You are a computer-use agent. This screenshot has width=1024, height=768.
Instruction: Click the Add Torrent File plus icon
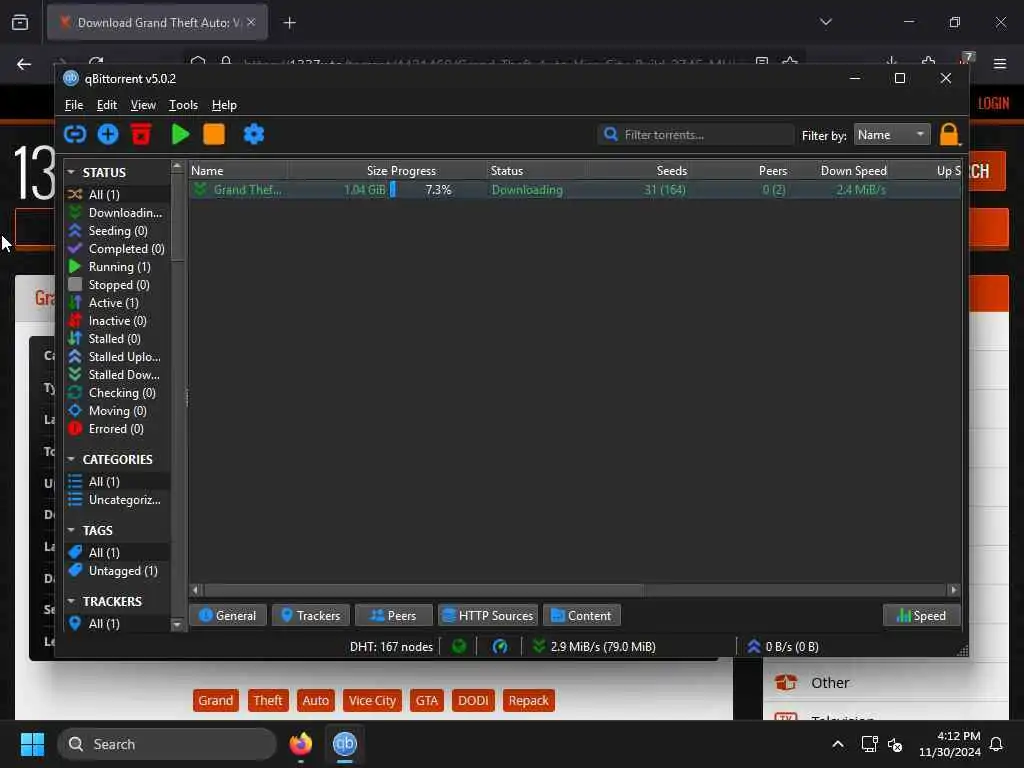(x=108, y=135)
